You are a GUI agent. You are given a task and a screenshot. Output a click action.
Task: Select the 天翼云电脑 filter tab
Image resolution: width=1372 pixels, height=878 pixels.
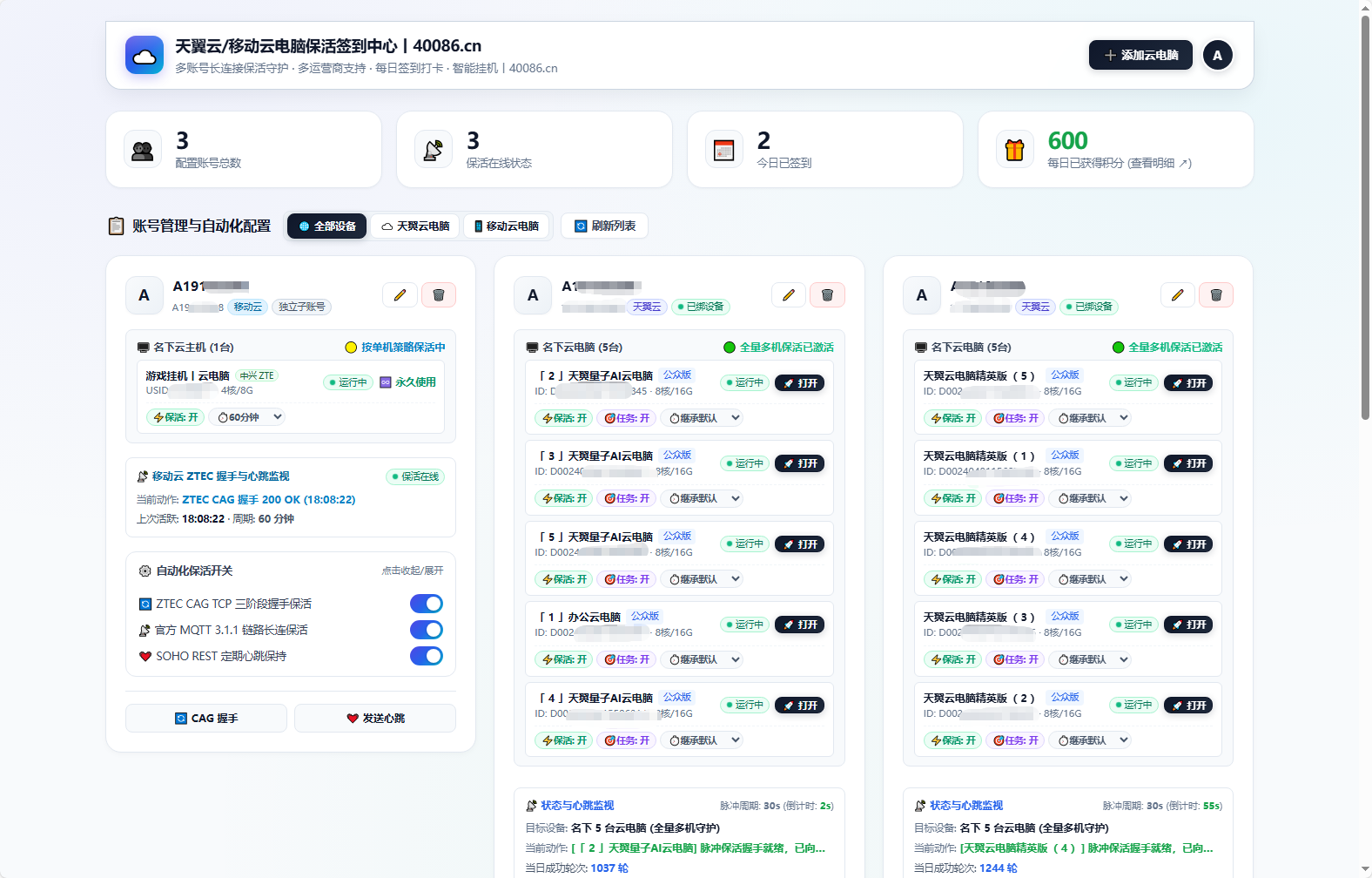[415, 226]
